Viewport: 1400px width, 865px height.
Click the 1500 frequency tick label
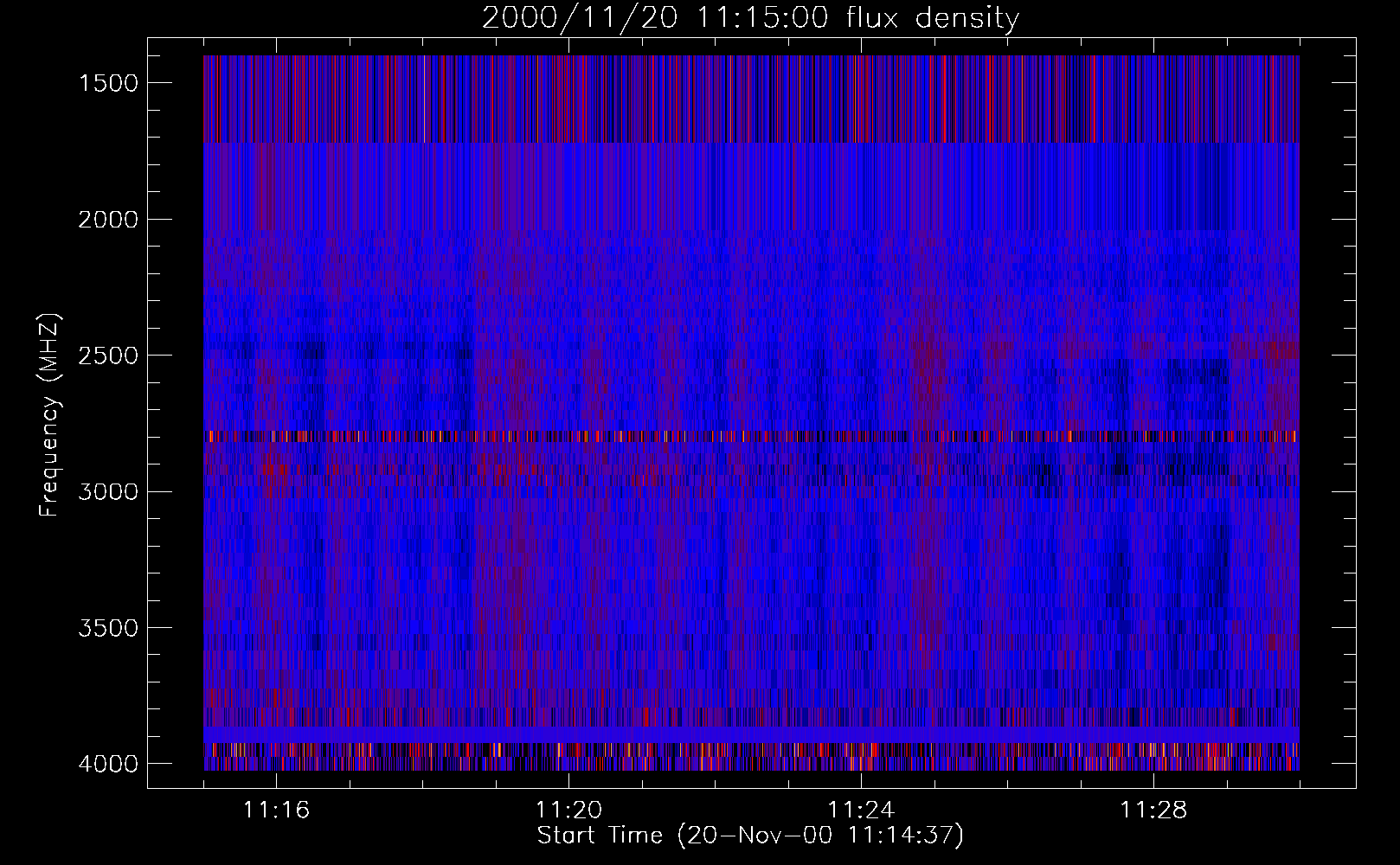pos(107,83)
